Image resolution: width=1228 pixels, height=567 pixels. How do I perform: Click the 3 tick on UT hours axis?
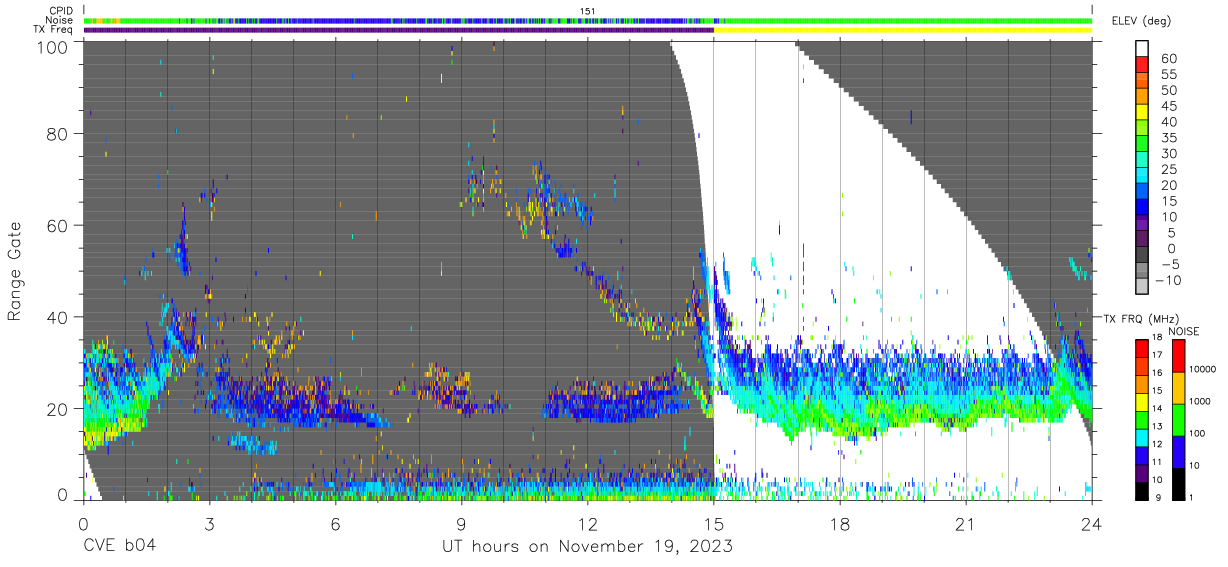[x=209, y=523]
